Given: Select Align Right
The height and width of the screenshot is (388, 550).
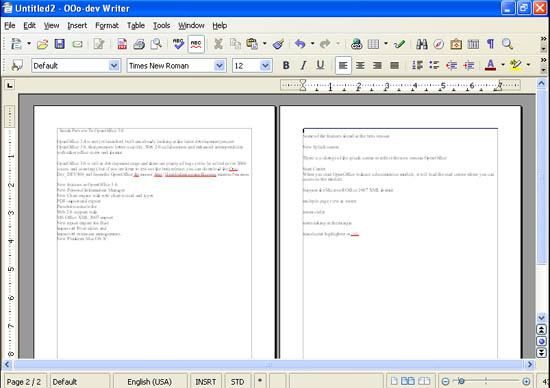Looking at the screenshot, I should [377, 66].
